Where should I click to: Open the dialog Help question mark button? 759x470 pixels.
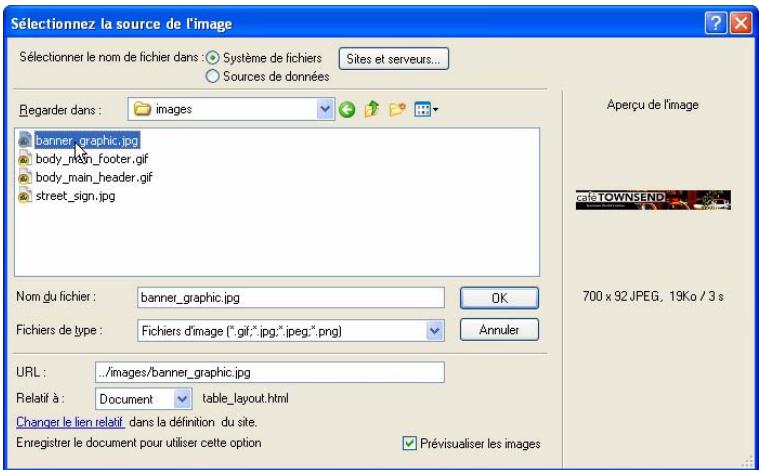715,23
